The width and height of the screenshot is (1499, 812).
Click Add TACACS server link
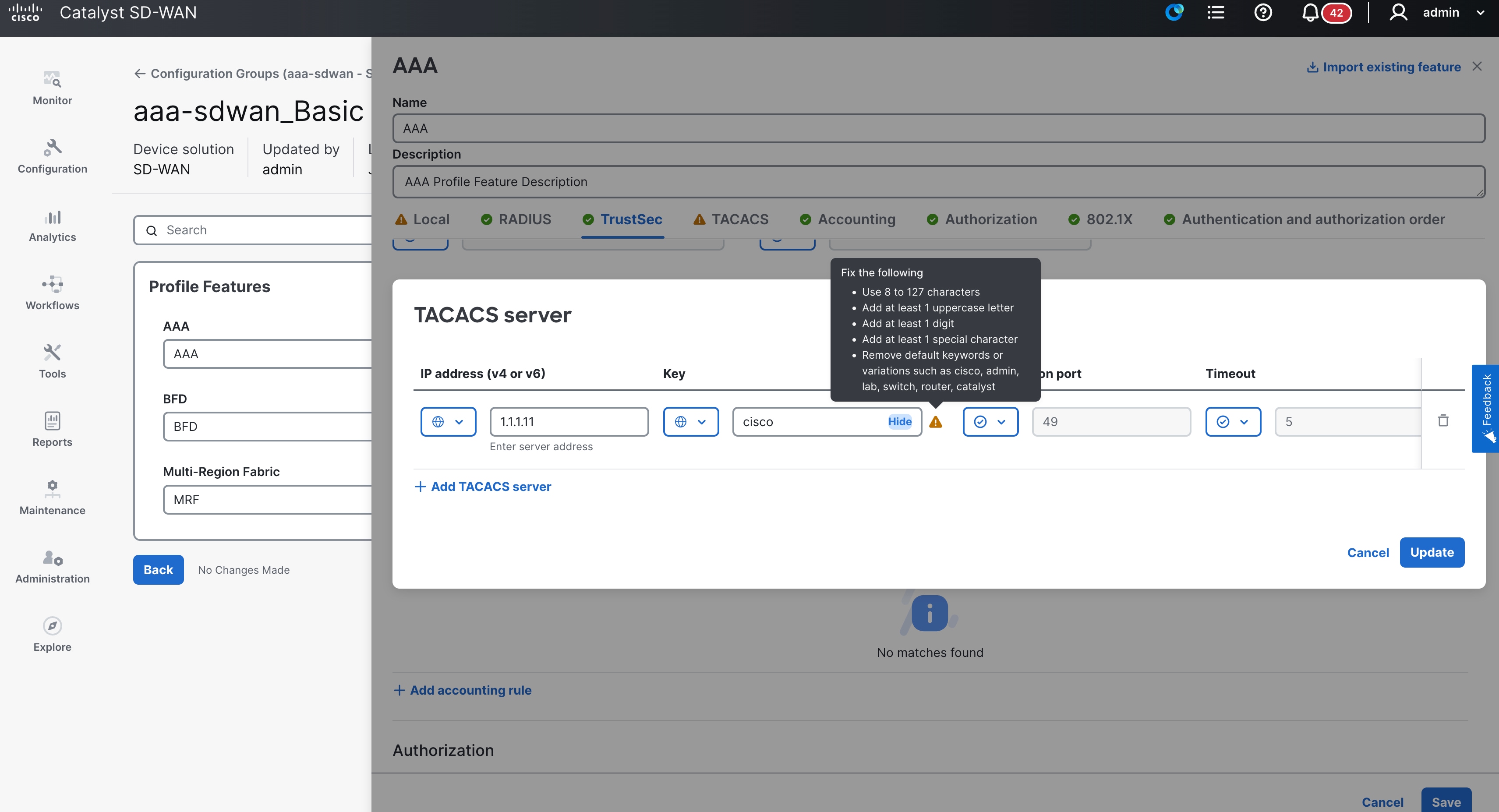482,486
